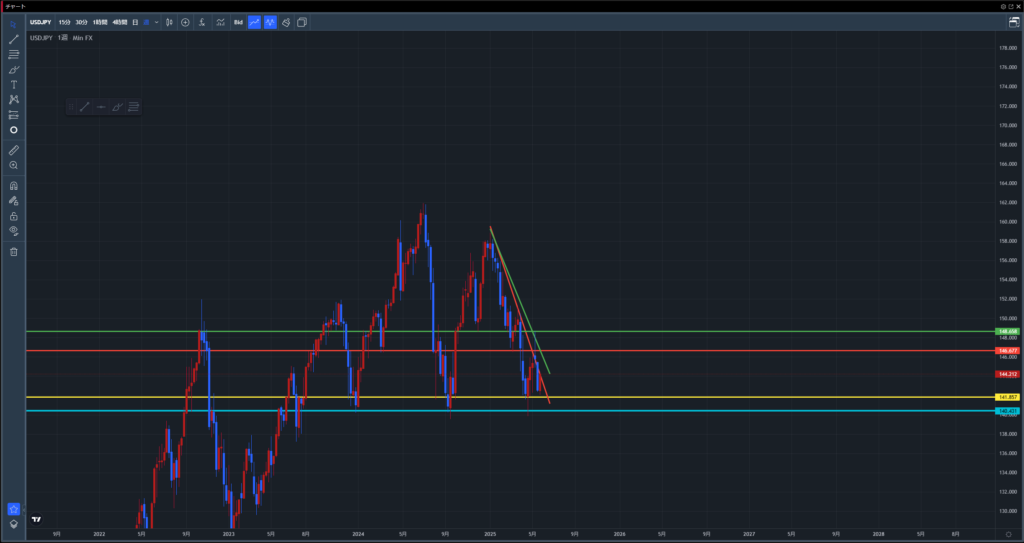Click the multi-window layout icon at top right
Screen dimensions: 1024x543
1014,22
